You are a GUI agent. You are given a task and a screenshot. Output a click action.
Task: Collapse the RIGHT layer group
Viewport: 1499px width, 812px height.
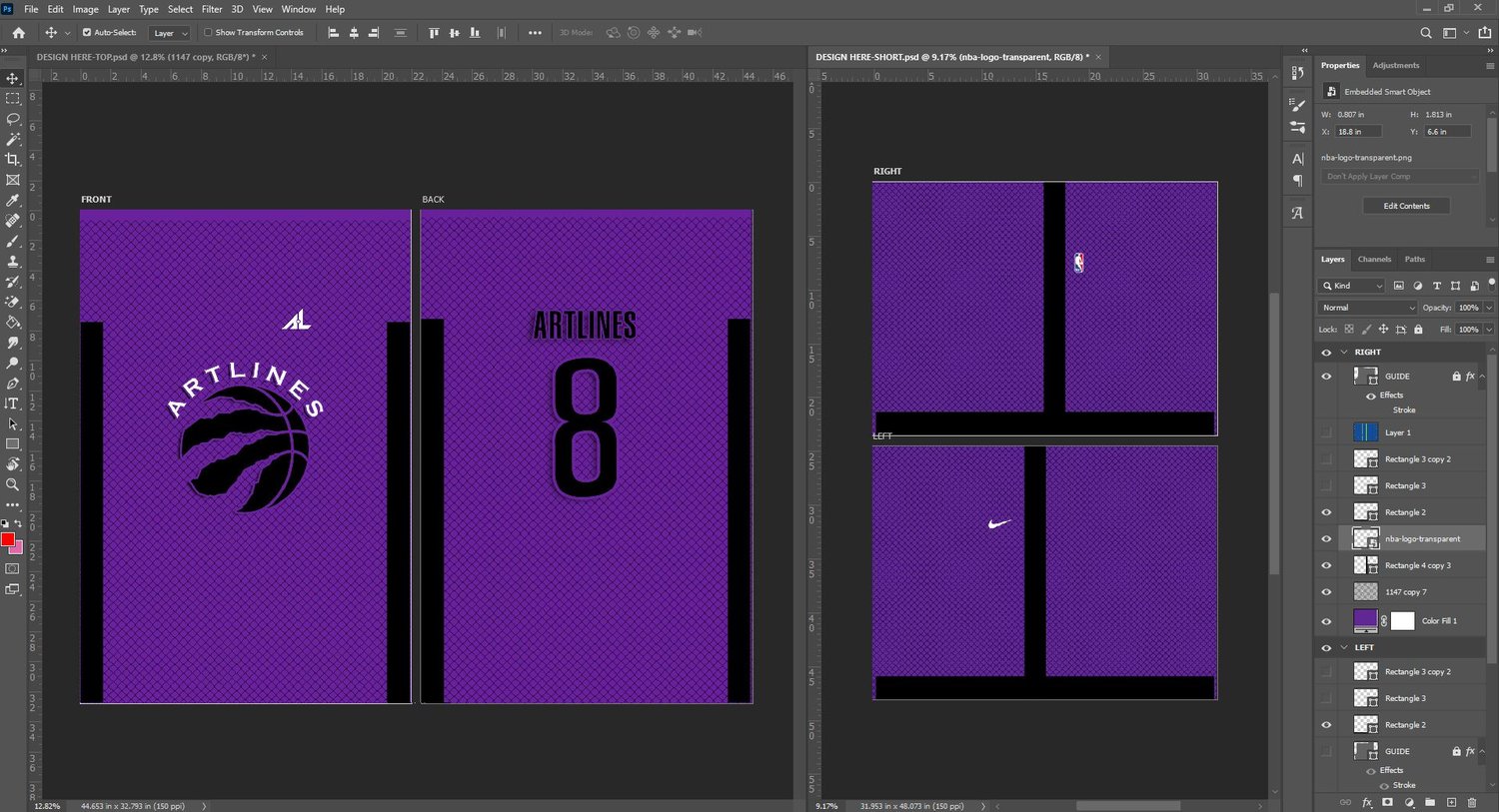point(1344,353)
